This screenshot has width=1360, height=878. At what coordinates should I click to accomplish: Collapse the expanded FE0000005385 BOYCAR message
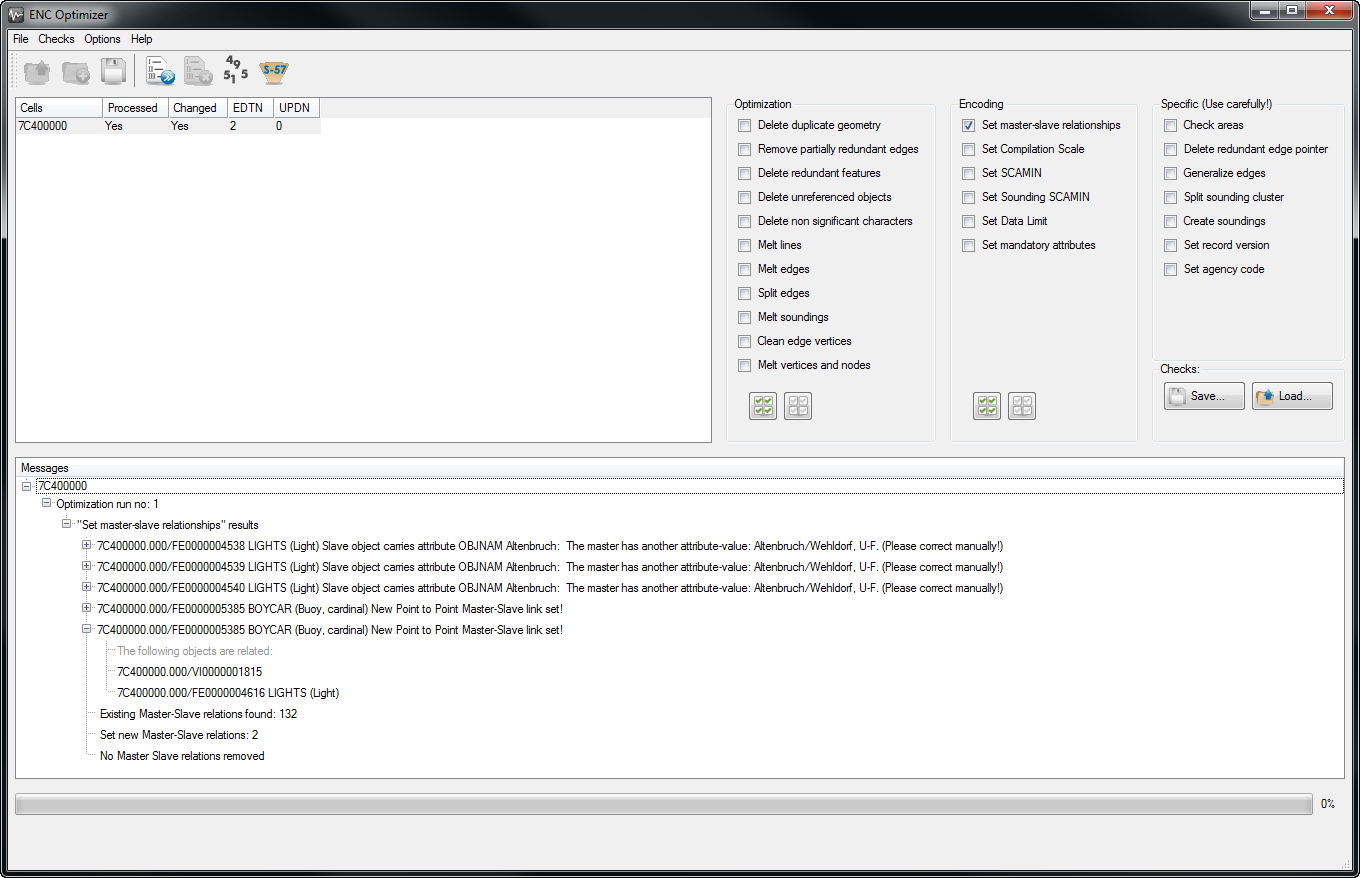(x=86, y=629)
